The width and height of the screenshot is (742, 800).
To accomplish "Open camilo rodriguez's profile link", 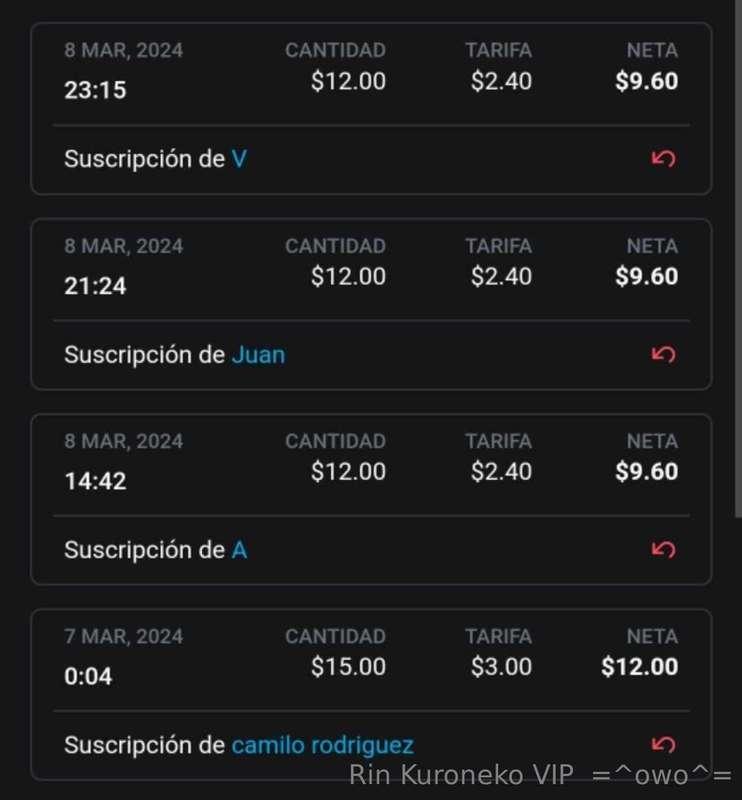I will pyautogui.click(x=323, y=745).
